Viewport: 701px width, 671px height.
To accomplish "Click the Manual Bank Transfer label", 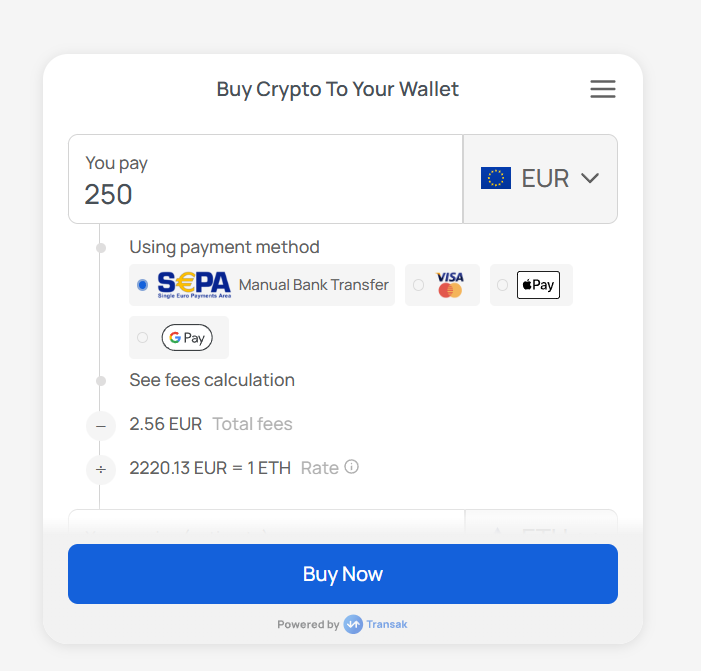I will tap(314, 285).
